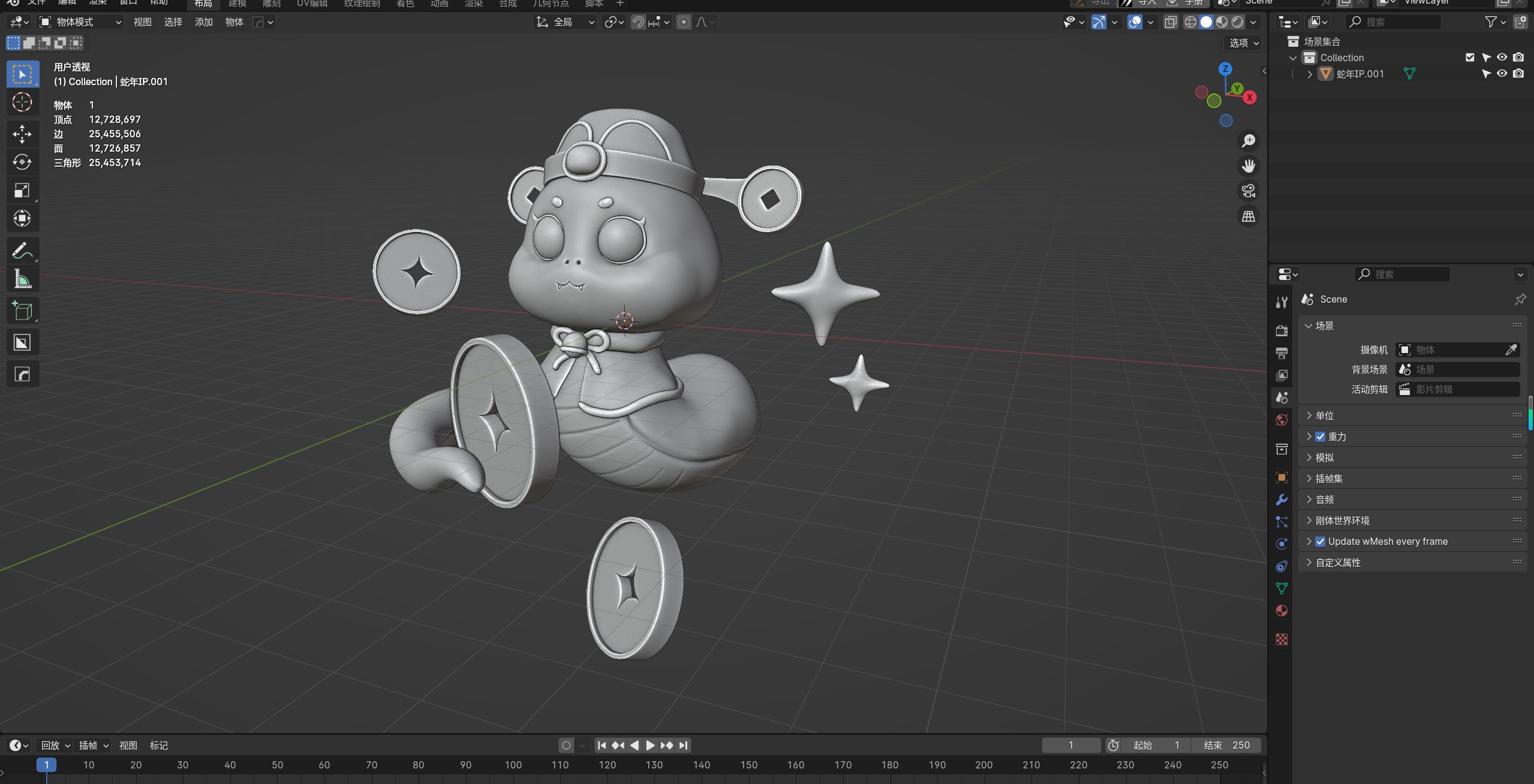This screenshot has height=784, width=1534.
Task: Open the Render properties tab
Action: point(1282,330)
